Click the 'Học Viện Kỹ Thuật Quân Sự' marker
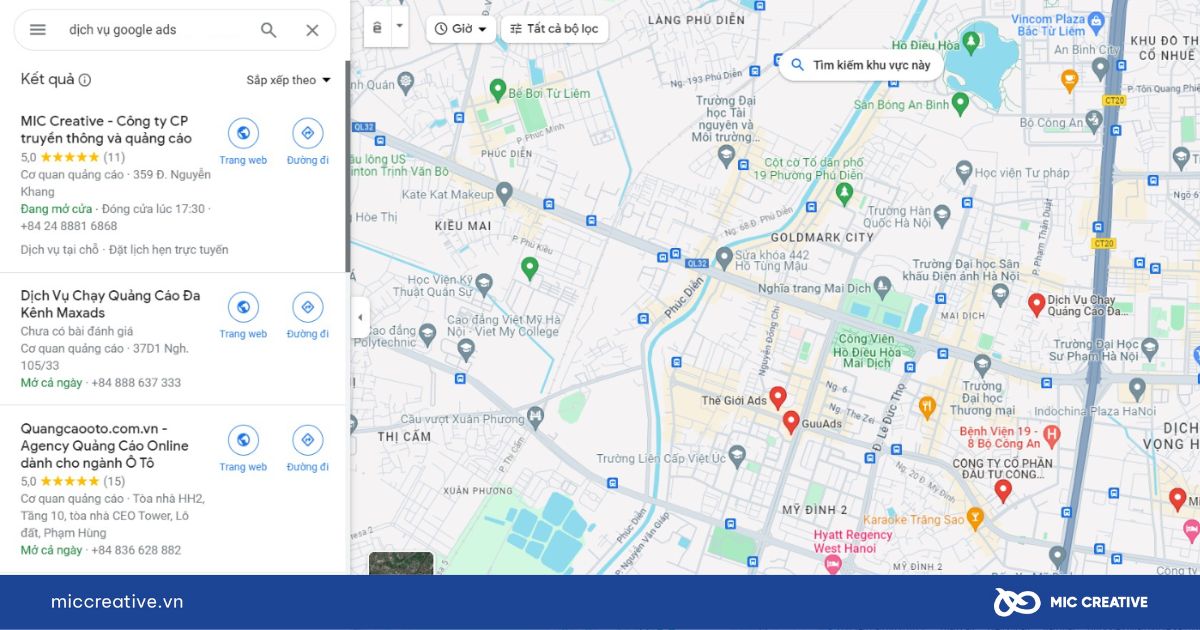 [x=484, y=284]
